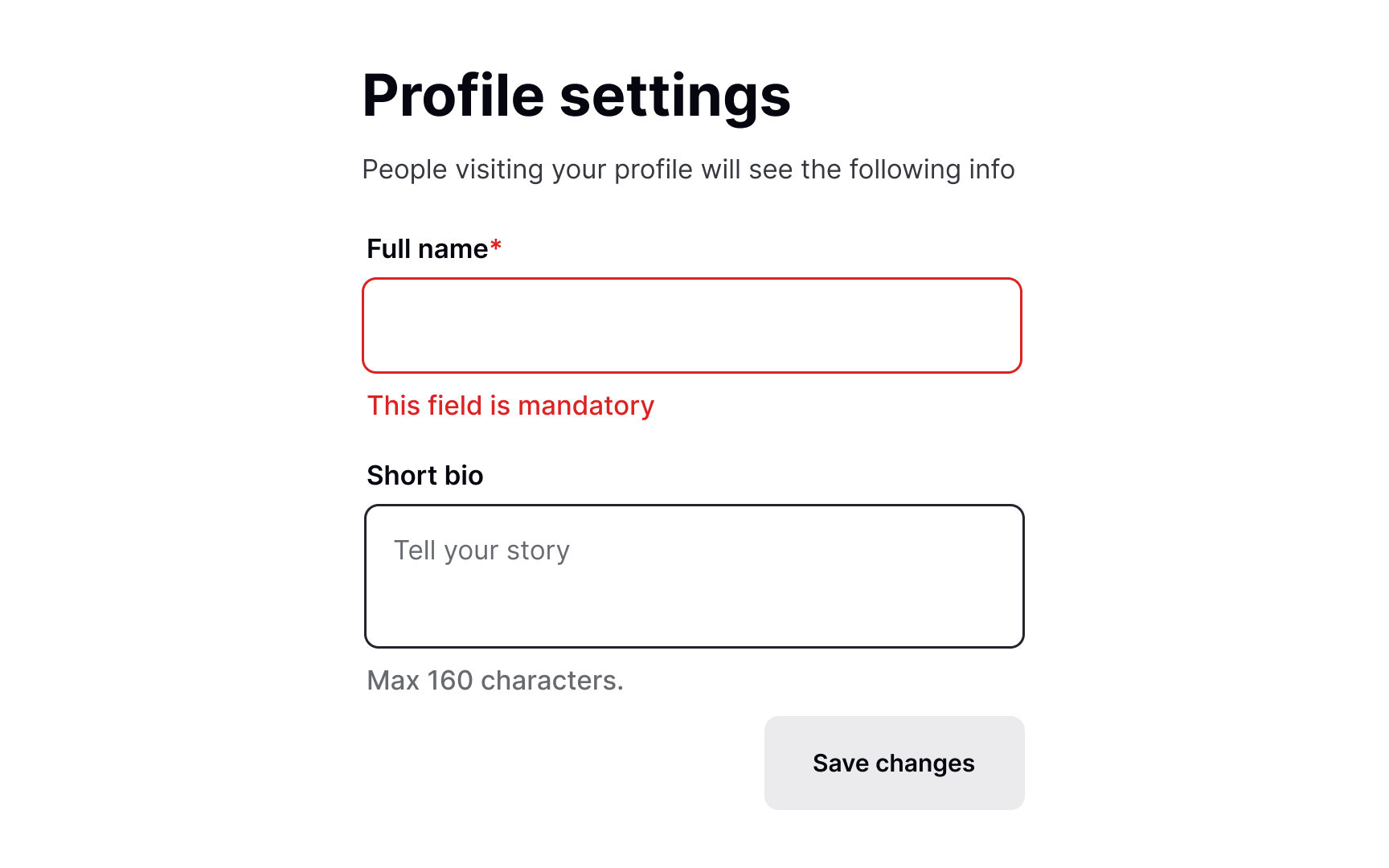1389x868 pixels.
Task: Click the Short bio field label
Action: (x=424, y=475)
